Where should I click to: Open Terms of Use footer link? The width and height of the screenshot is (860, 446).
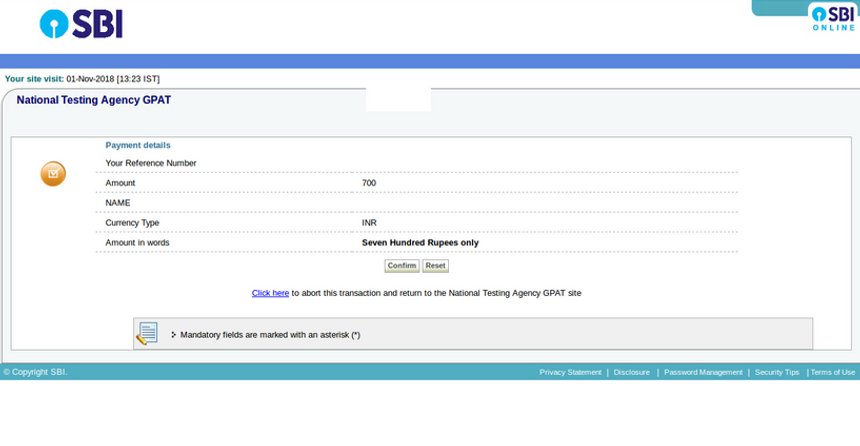(x=833, y=372)
